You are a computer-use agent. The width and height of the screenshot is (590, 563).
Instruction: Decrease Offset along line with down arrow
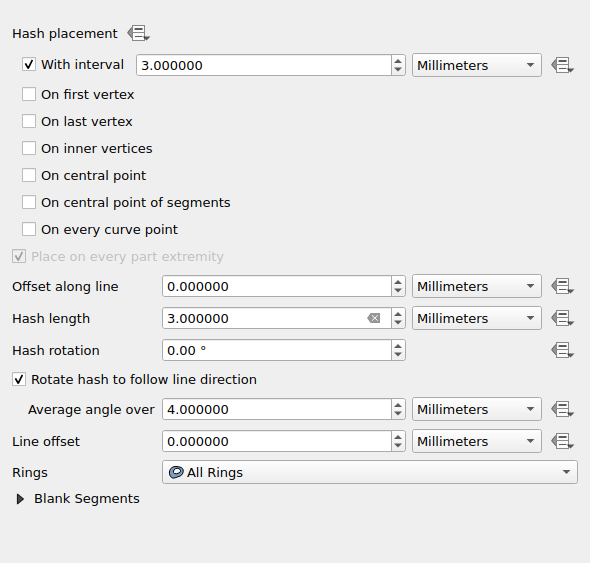click(398, 291)
